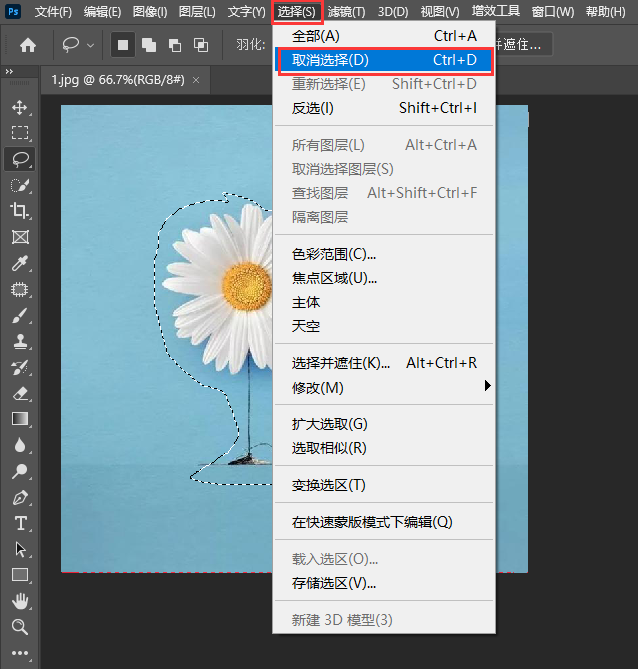The width and height of the screenshot is (638, 669).
Task: Open the Edit Toolbar three-dots menu
Action: 20,653
